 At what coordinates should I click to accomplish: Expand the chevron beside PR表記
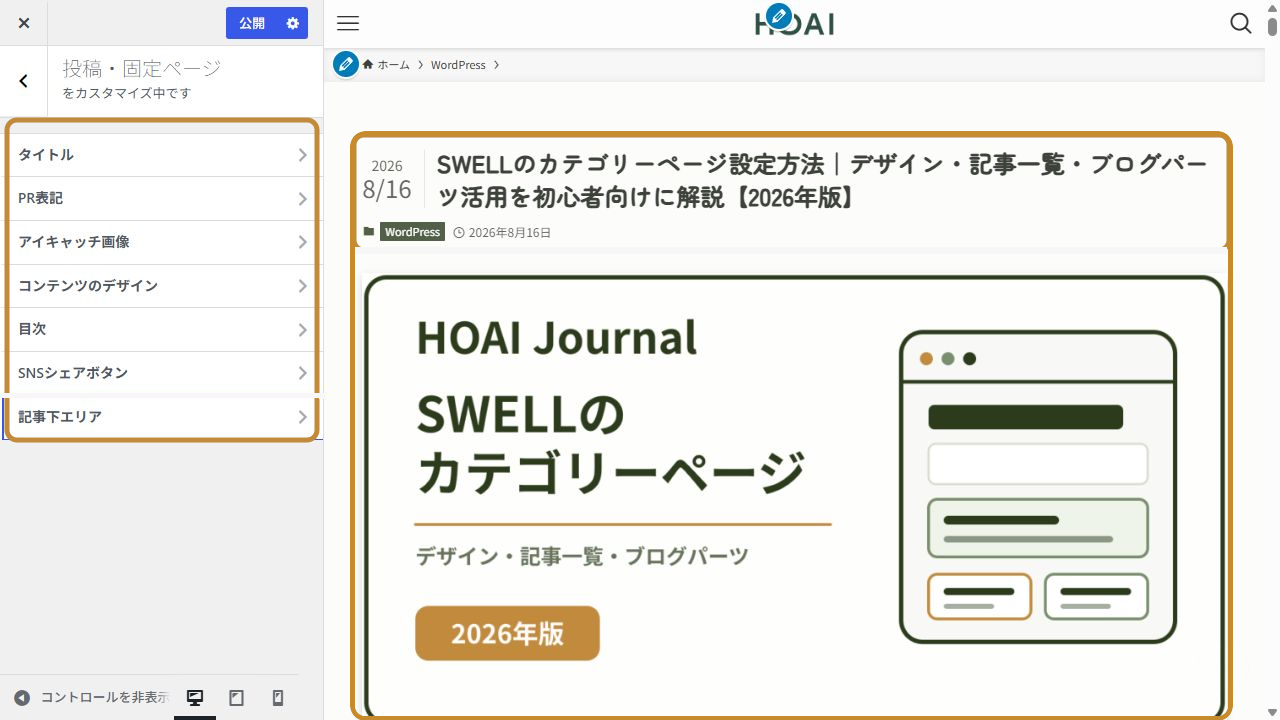(302, 199)
